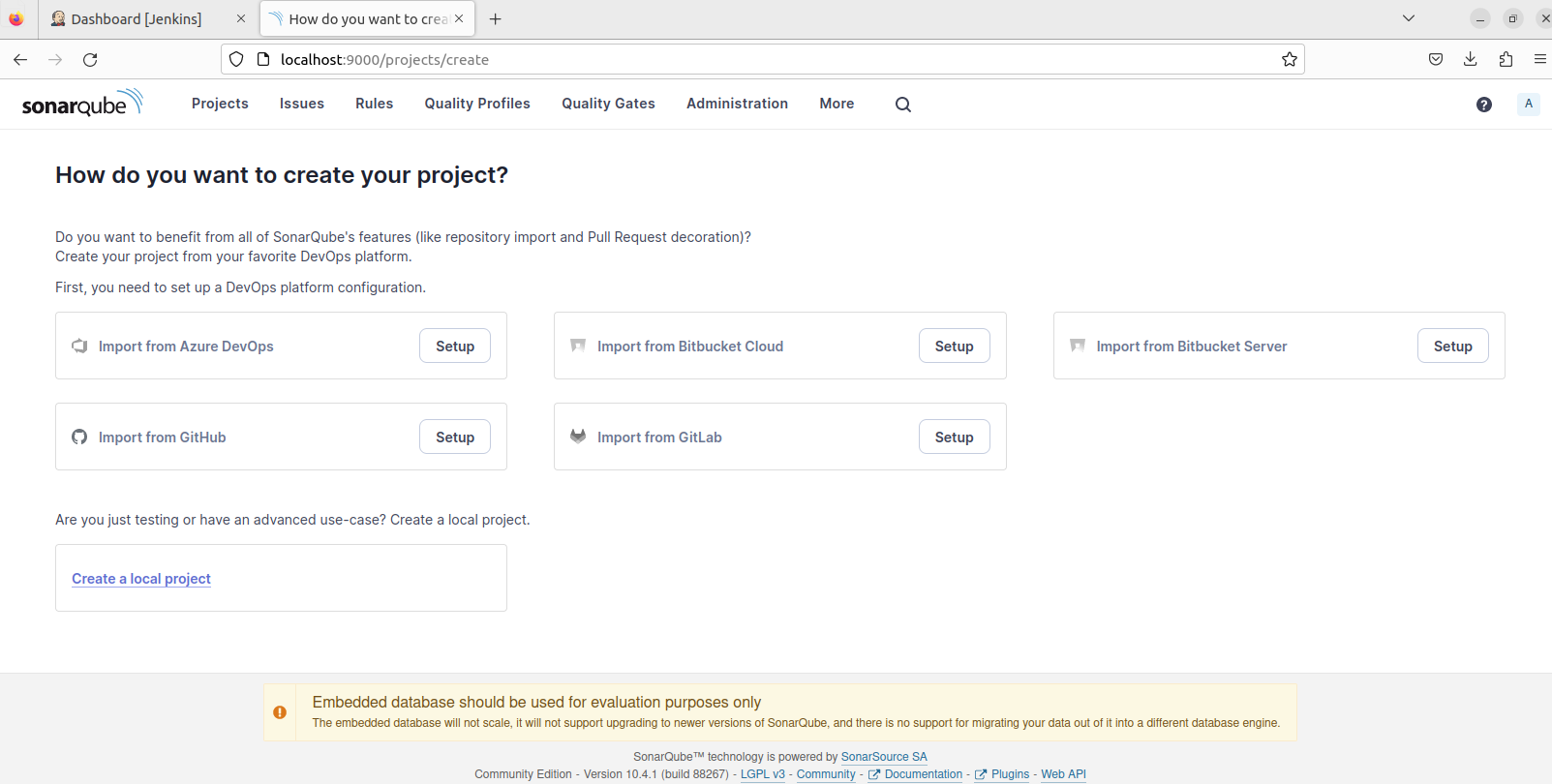Open the browser extensions icon
Viewport: 1552px width, 784px height.
1506,59
